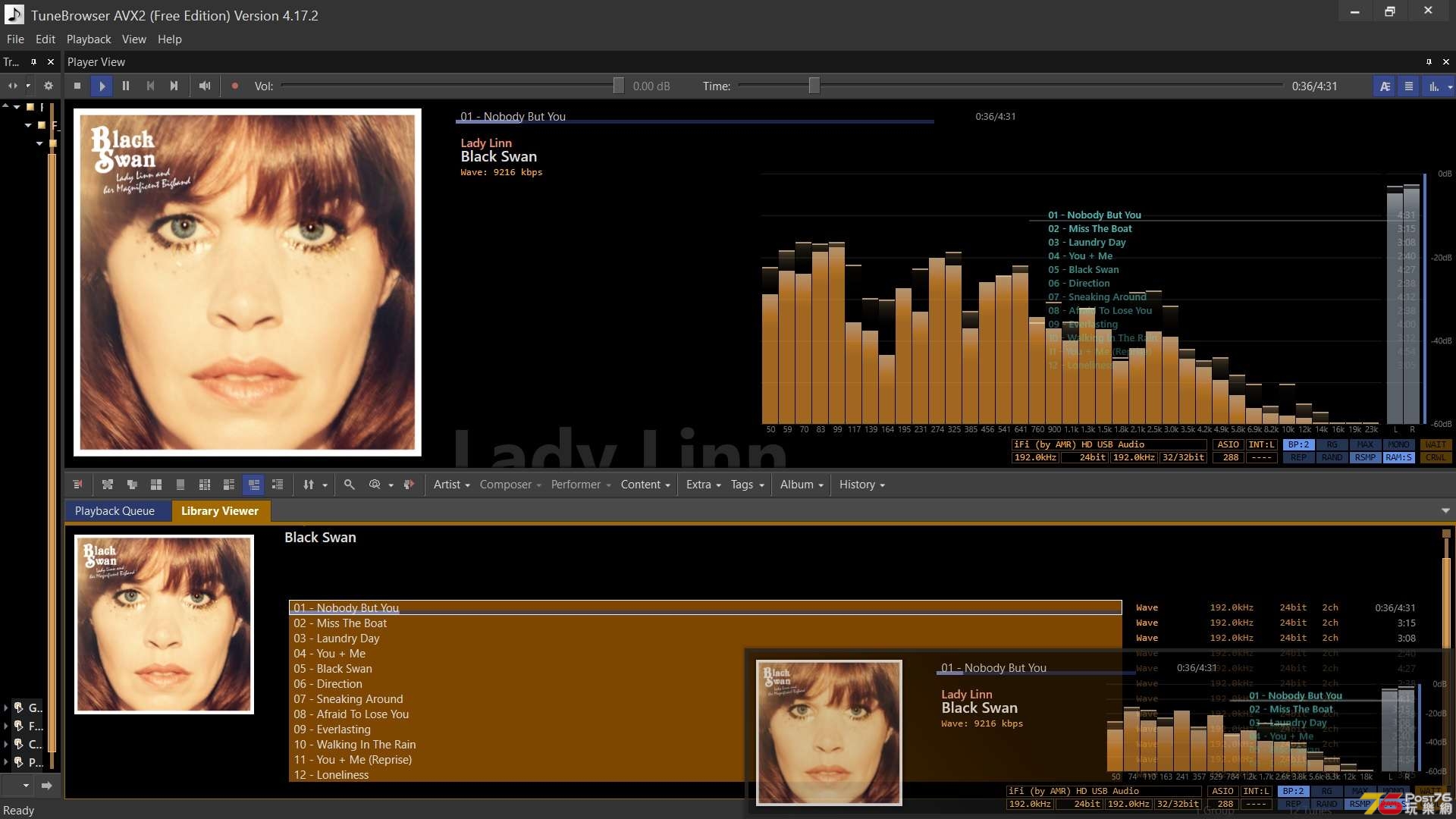The image size is (1456, 819).
Task: Toggle the MONO indicator
Action: click(1398, 445)
